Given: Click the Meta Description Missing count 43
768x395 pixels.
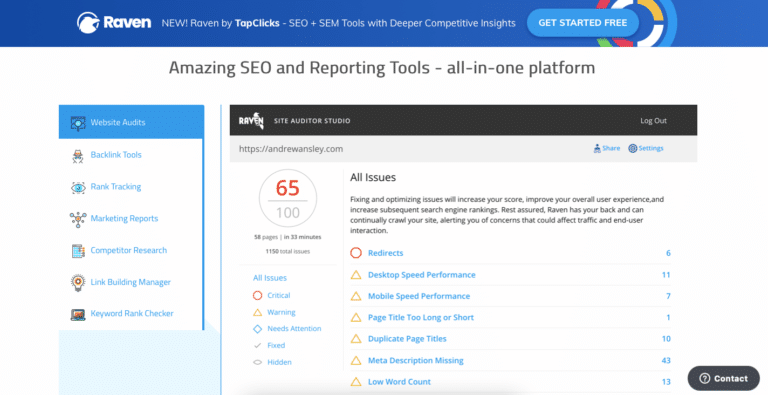Looking at the screenshot, I should [666, 361].
